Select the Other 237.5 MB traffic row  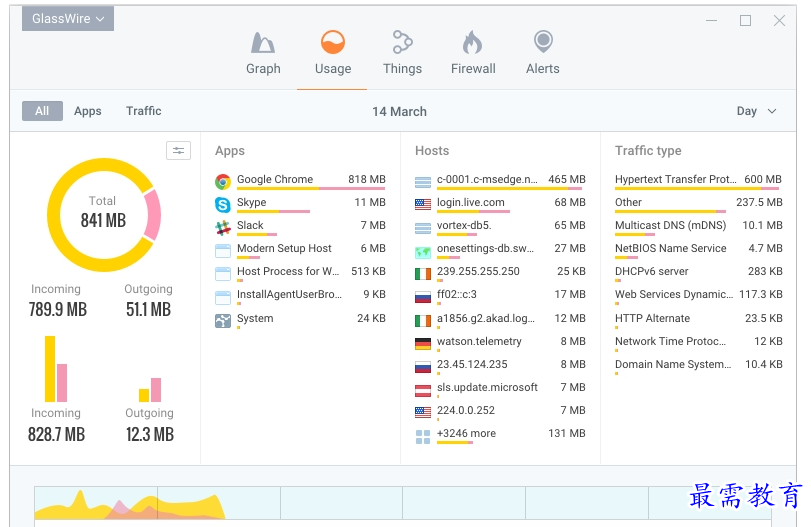click(698, 204)
